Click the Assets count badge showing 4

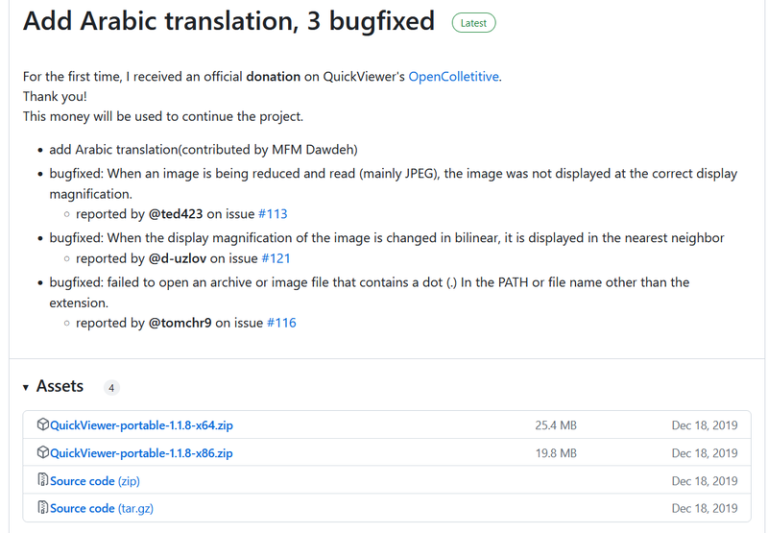pyautogui.click(x=111, y=388)
